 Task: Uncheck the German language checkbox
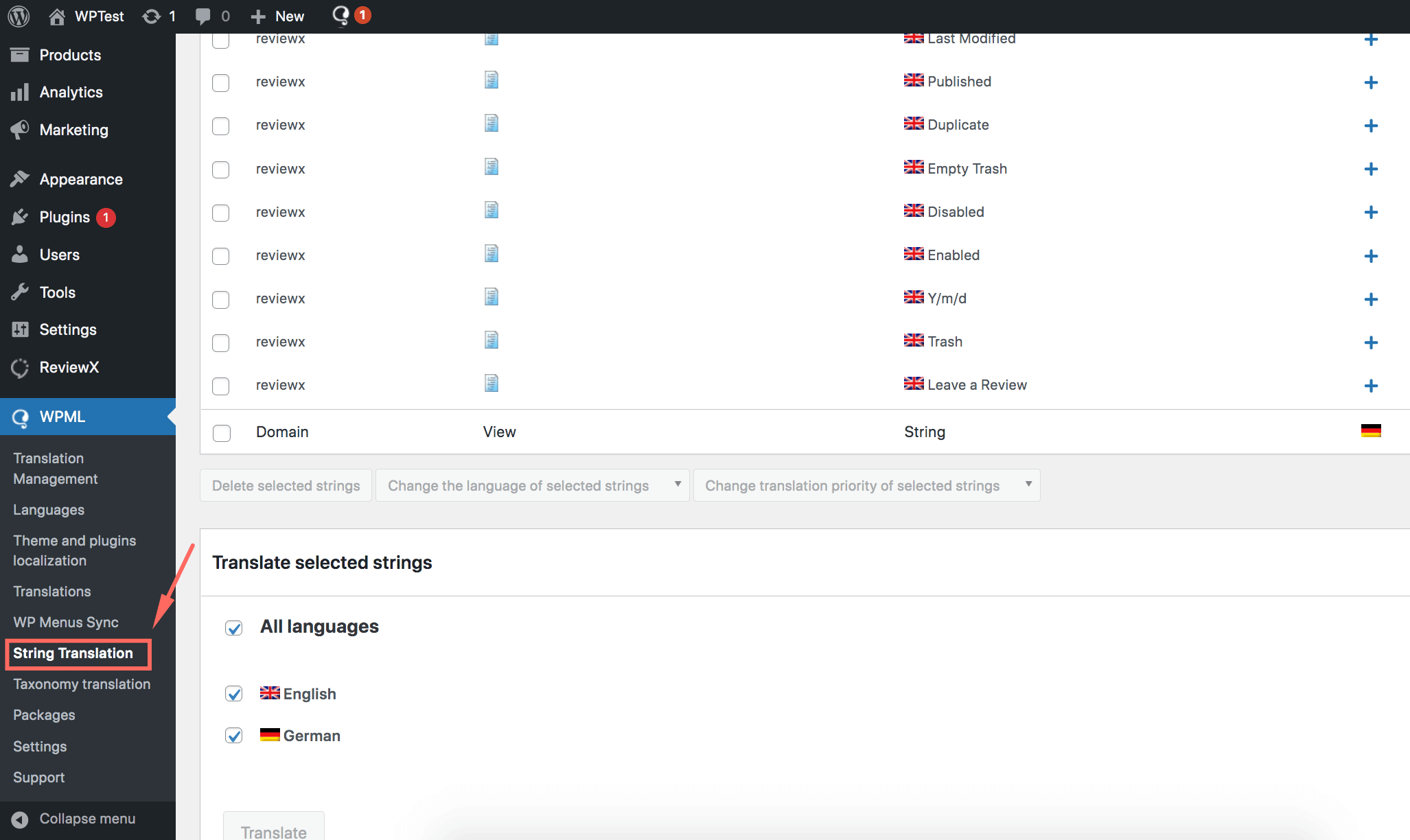234,736
